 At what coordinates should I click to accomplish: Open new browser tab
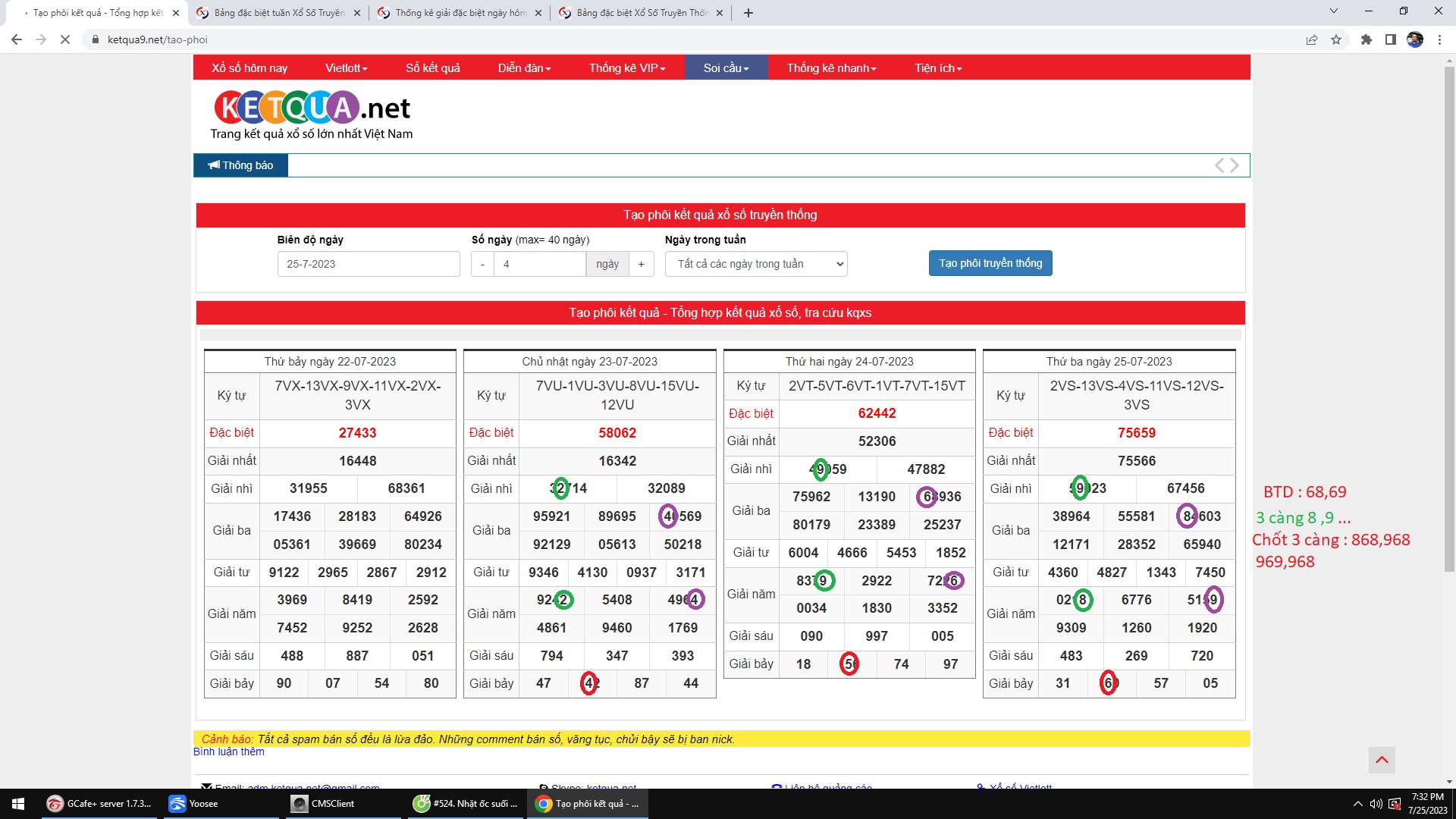coord(748,13)
